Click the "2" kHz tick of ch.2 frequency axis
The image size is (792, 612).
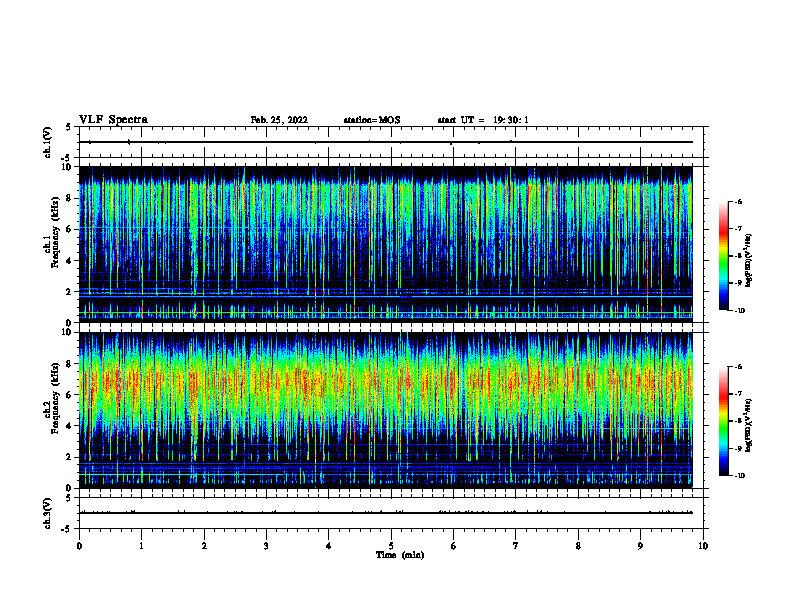[70, 457]
